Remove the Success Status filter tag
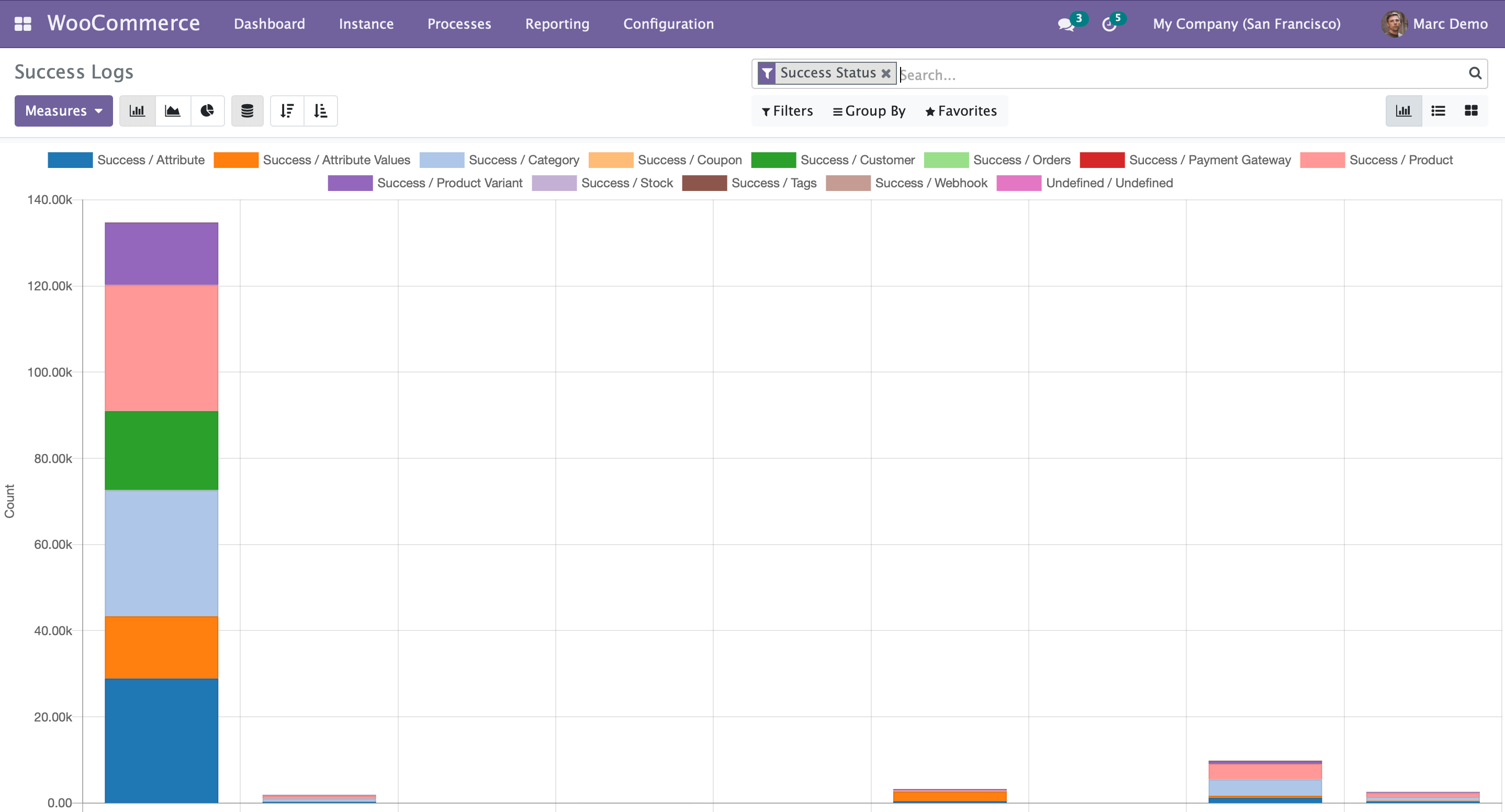Image resolution: width=1505 pixels, height=812 pixels. 886,74
